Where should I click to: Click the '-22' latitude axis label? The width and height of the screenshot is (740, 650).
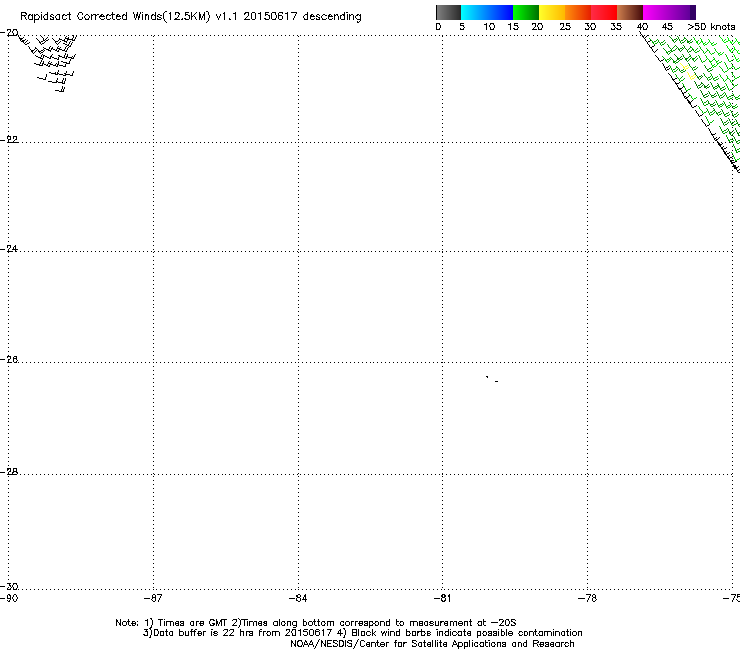click(9, 140)
